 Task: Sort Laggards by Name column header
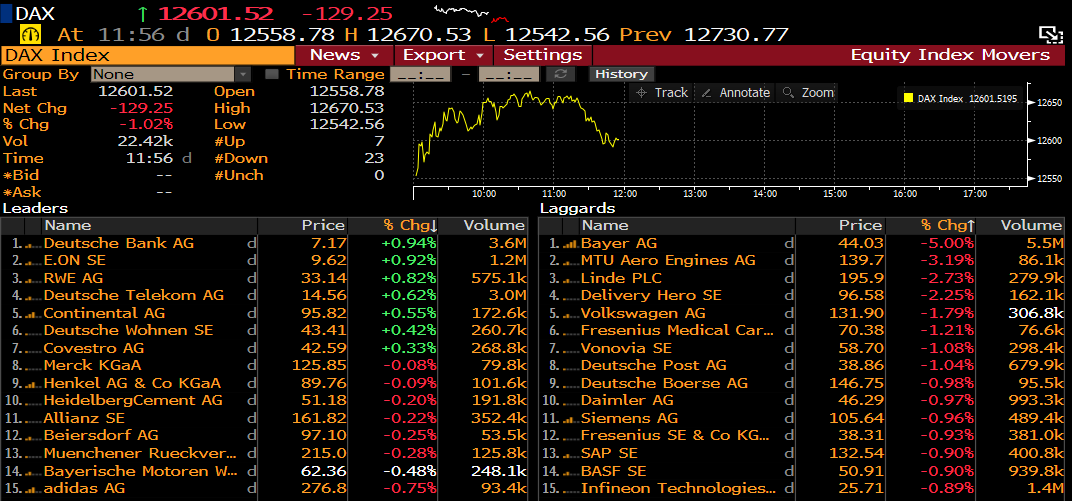click(x=687, y=226)
